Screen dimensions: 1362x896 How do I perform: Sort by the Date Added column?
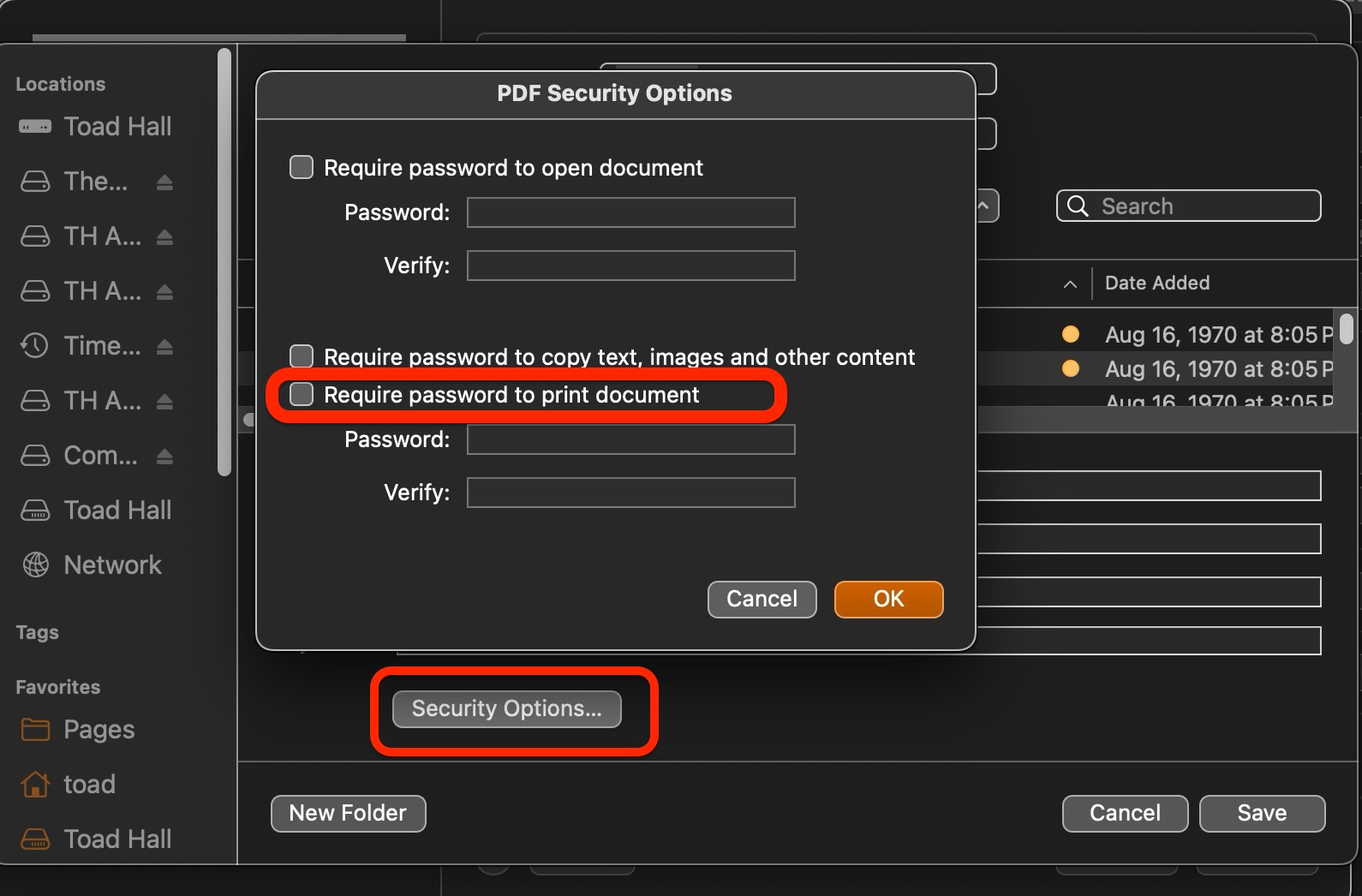[x=1157, y=284]
